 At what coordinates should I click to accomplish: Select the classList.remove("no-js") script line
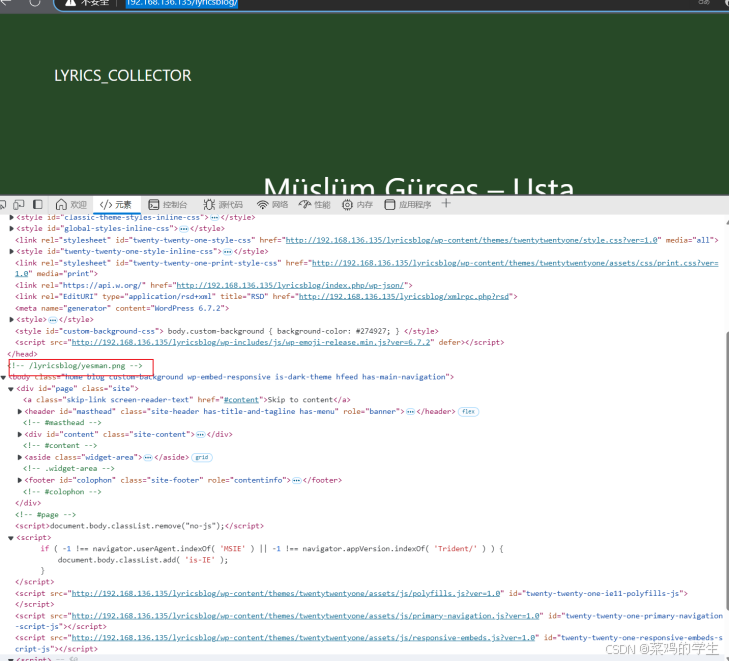[139, 526]
